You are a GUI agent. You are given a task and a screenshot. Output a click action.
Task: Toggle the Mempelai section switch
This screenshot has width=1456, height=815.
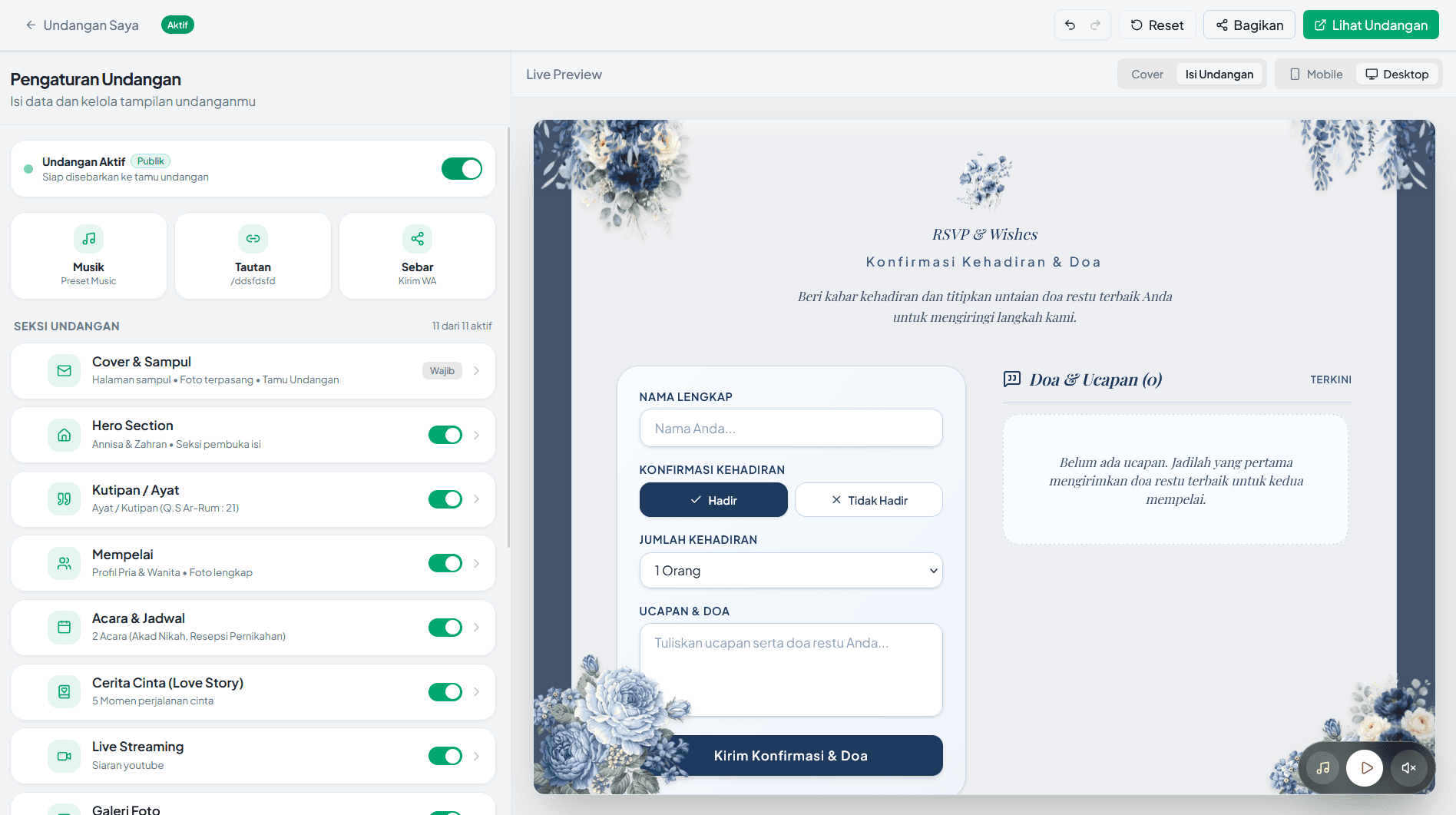pyautogui.click(x=445, y=563)
